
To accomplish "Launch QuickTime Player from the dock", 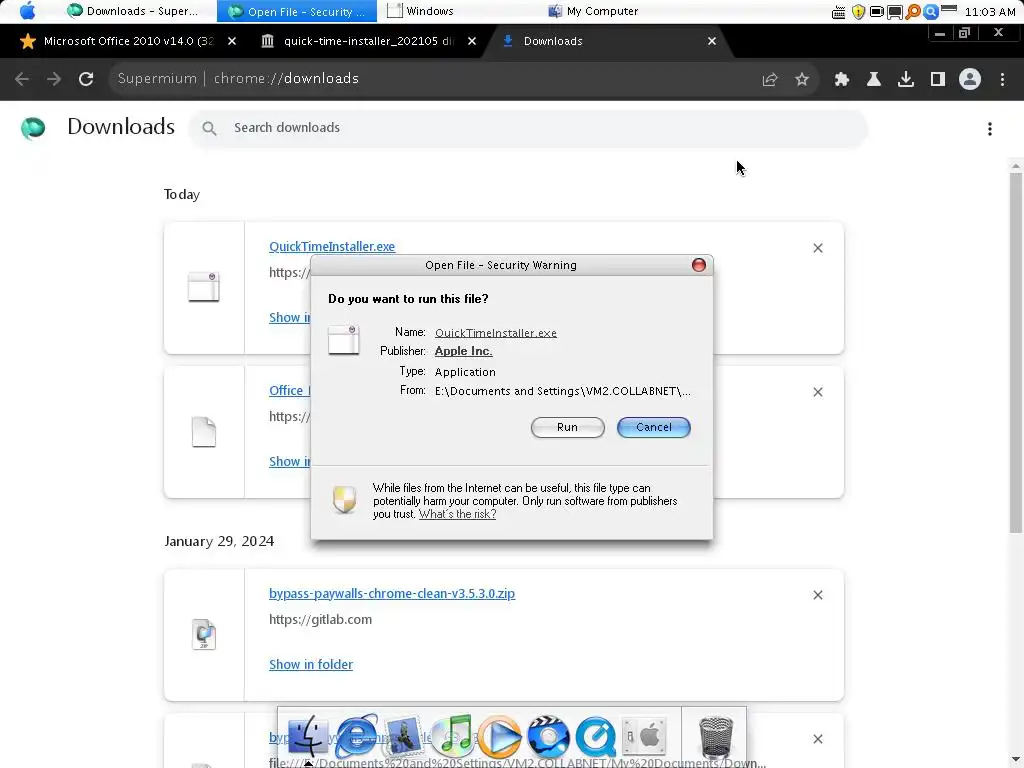I will point(595,737).
